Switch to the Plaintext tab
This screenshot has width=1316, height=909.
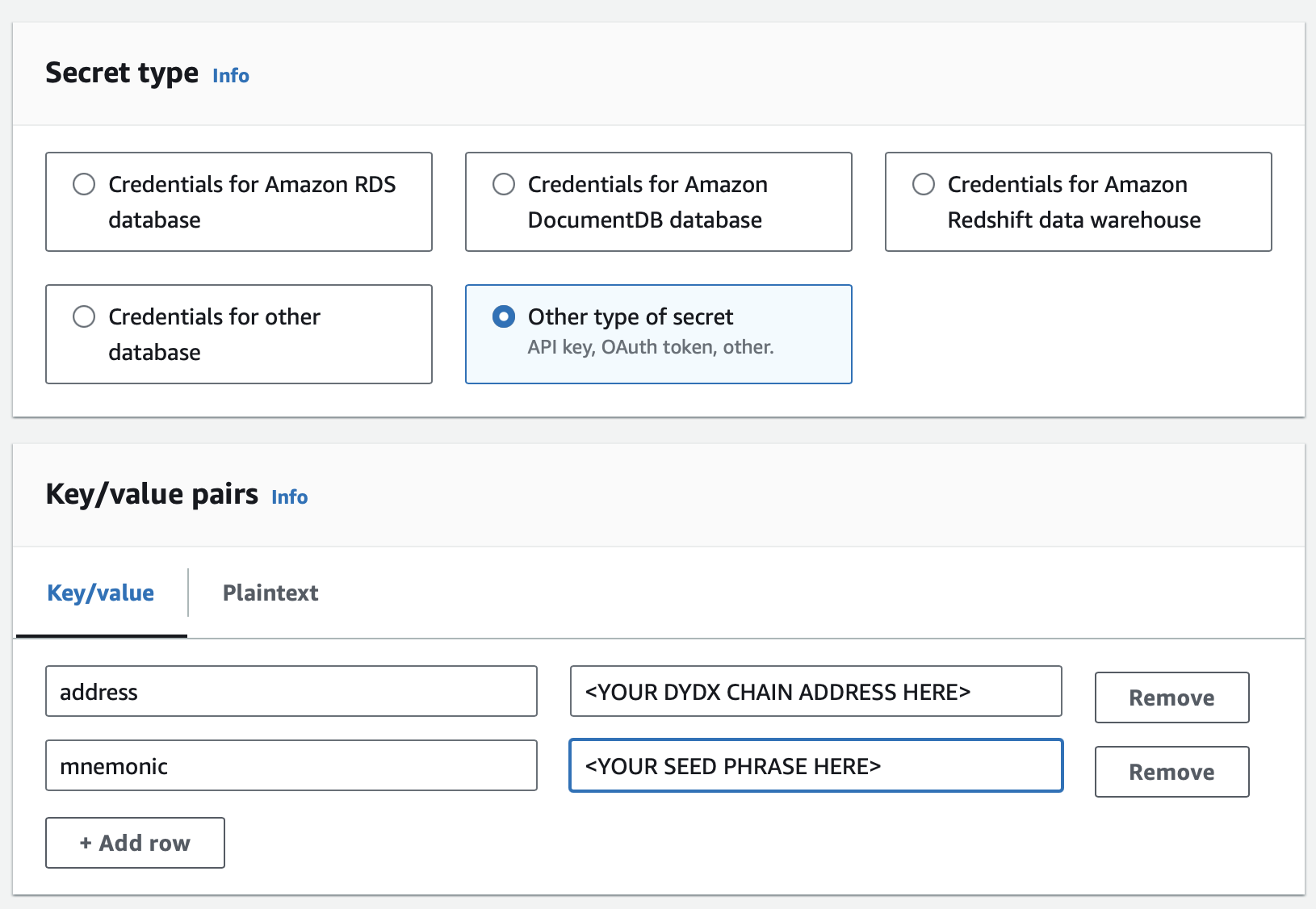click(x=270, y=593)
